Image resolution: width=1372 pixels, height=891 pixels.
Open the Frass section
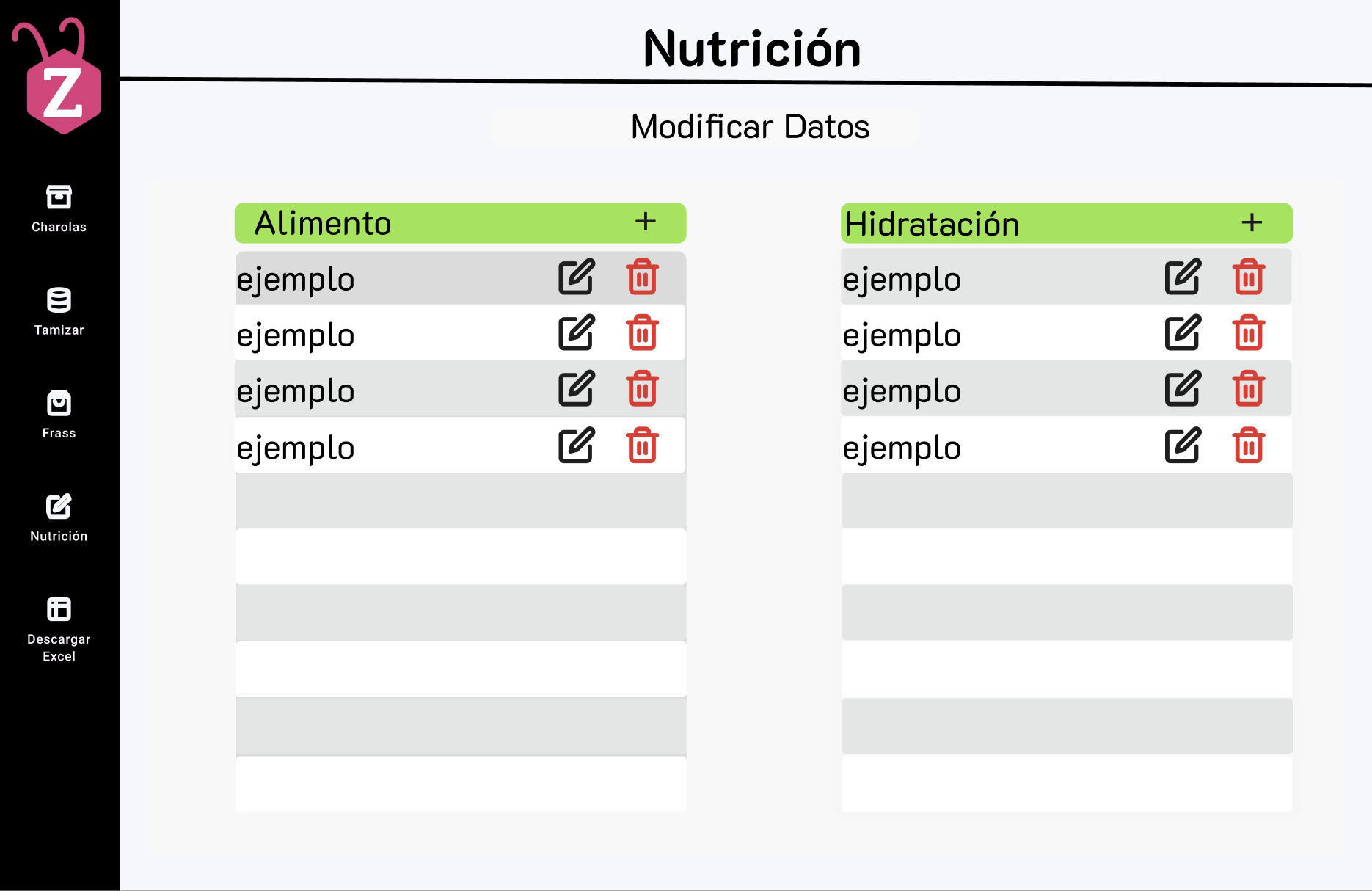point(59,415)
